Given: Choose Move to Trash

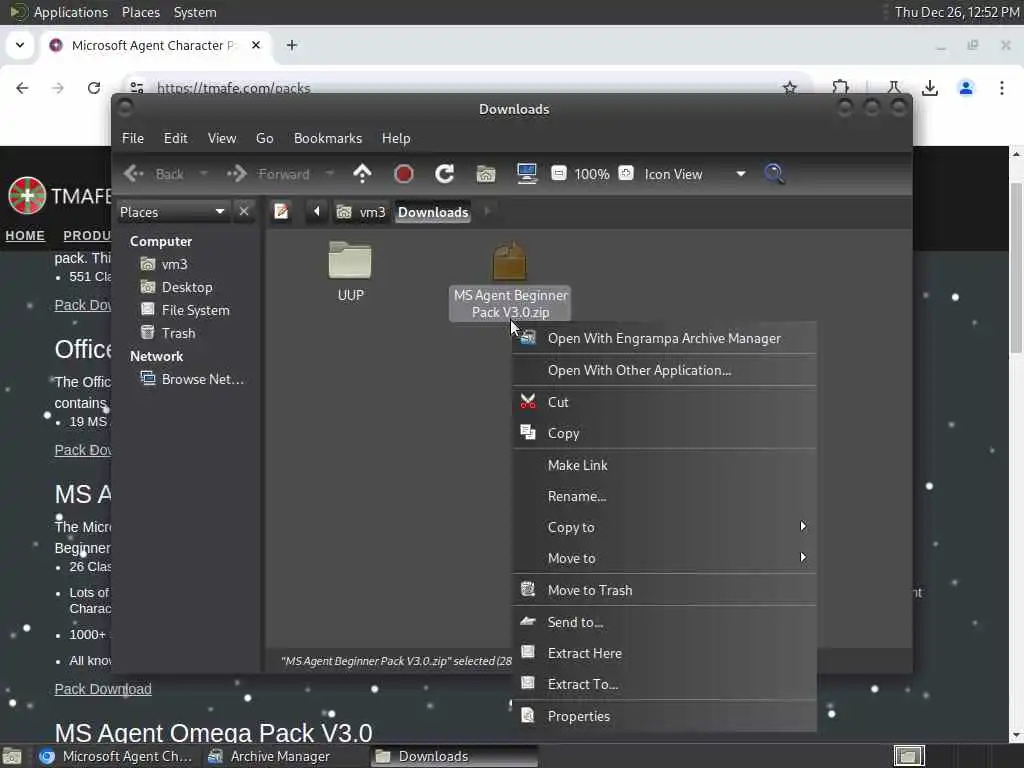Looking at the screenshot, I should point(665,590).
